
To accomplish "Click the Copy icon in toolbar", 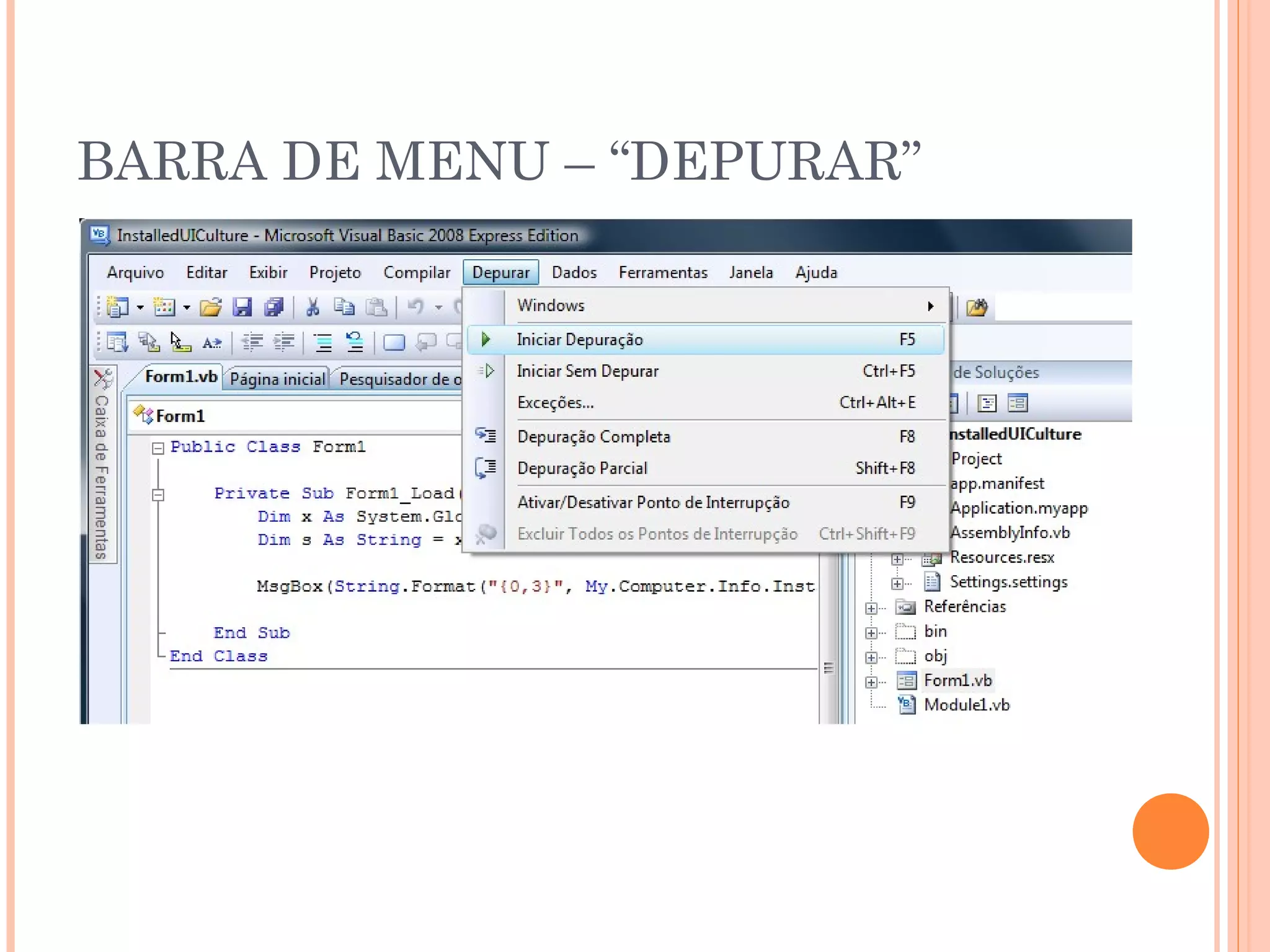I will (344, 307).
